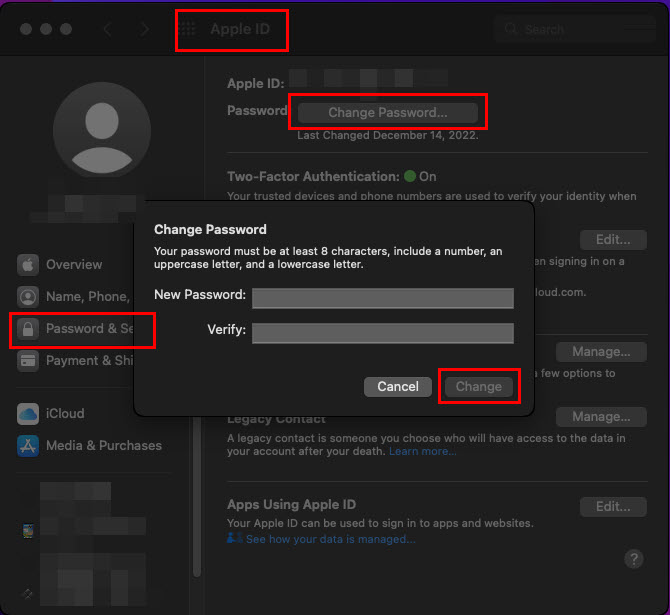This screenshot has height=615, width=670.
Task: Click the device icon in sidebar list
Action: coord(28,531)
